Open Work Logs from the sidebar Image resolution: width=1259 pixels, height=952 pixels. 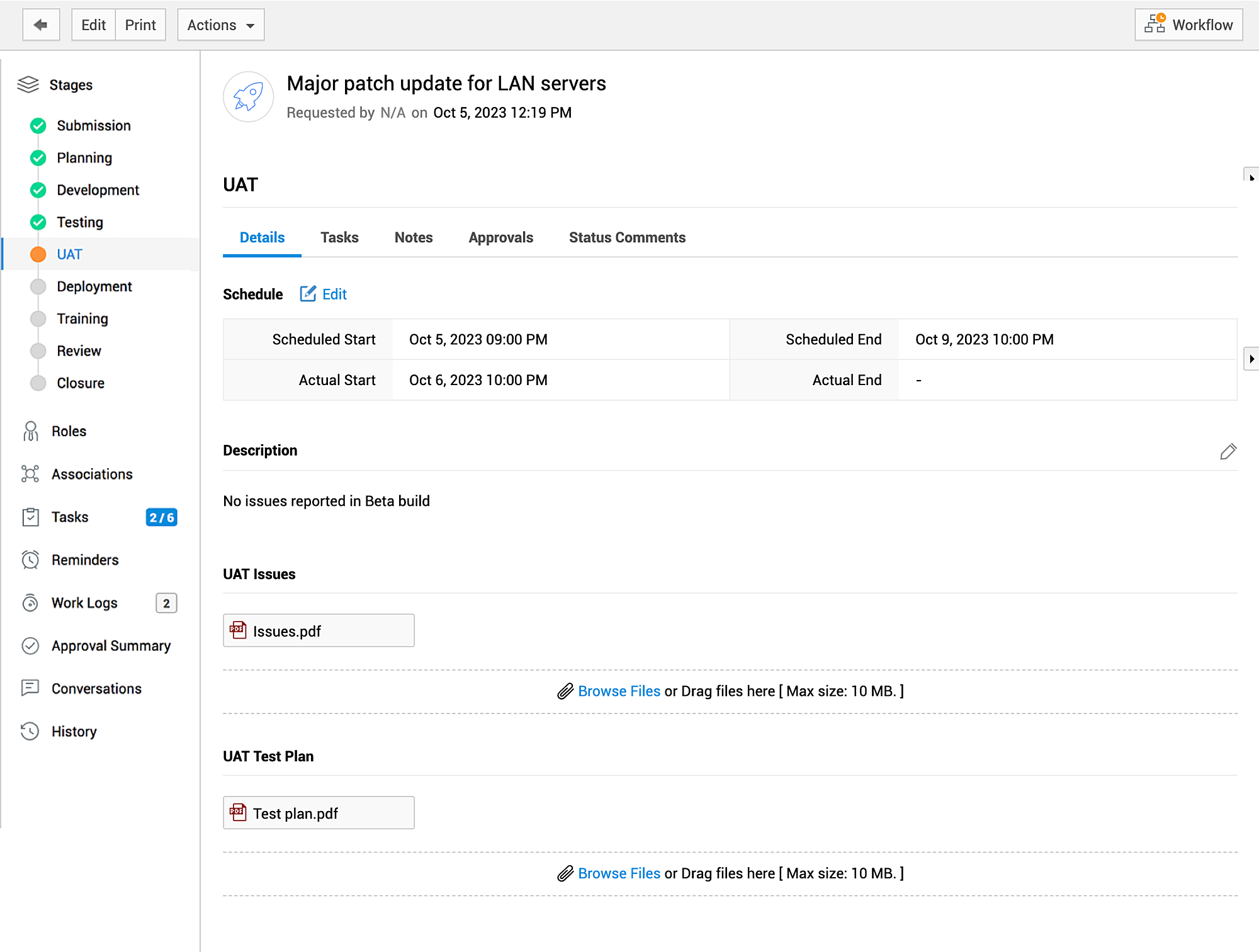84,603
